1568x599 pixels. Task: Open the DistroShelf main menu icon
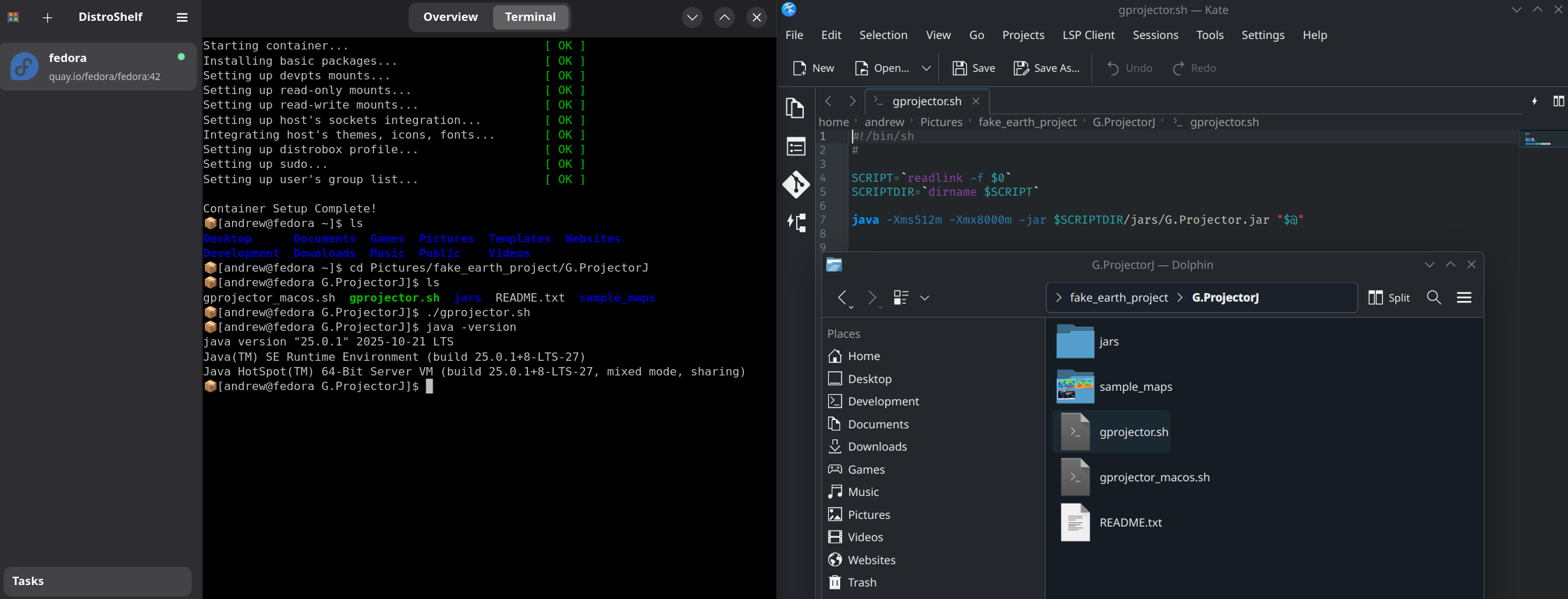(x=182, y=17)
